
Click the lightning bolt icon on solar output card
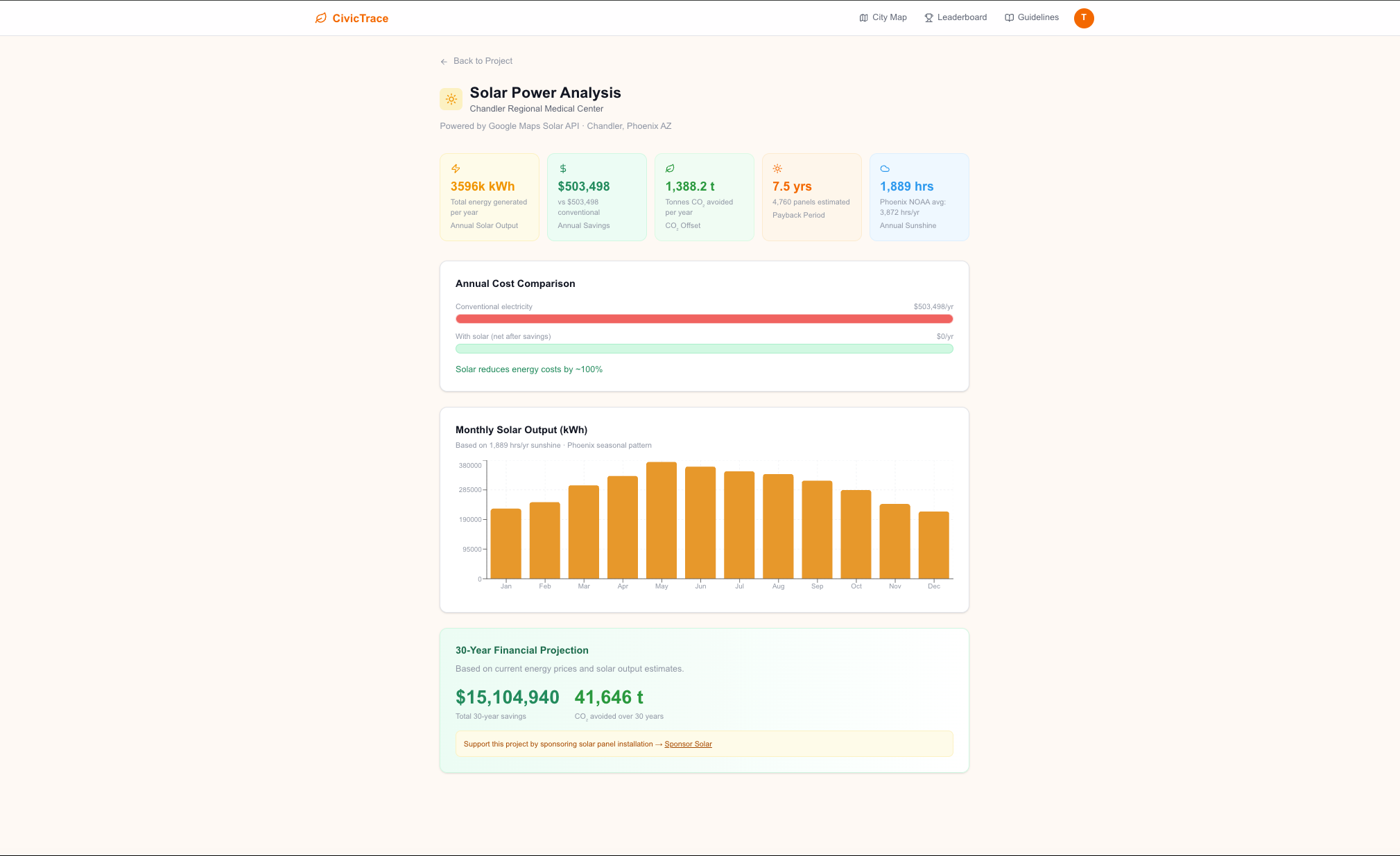pyautogui.click(x=456, y=168)
